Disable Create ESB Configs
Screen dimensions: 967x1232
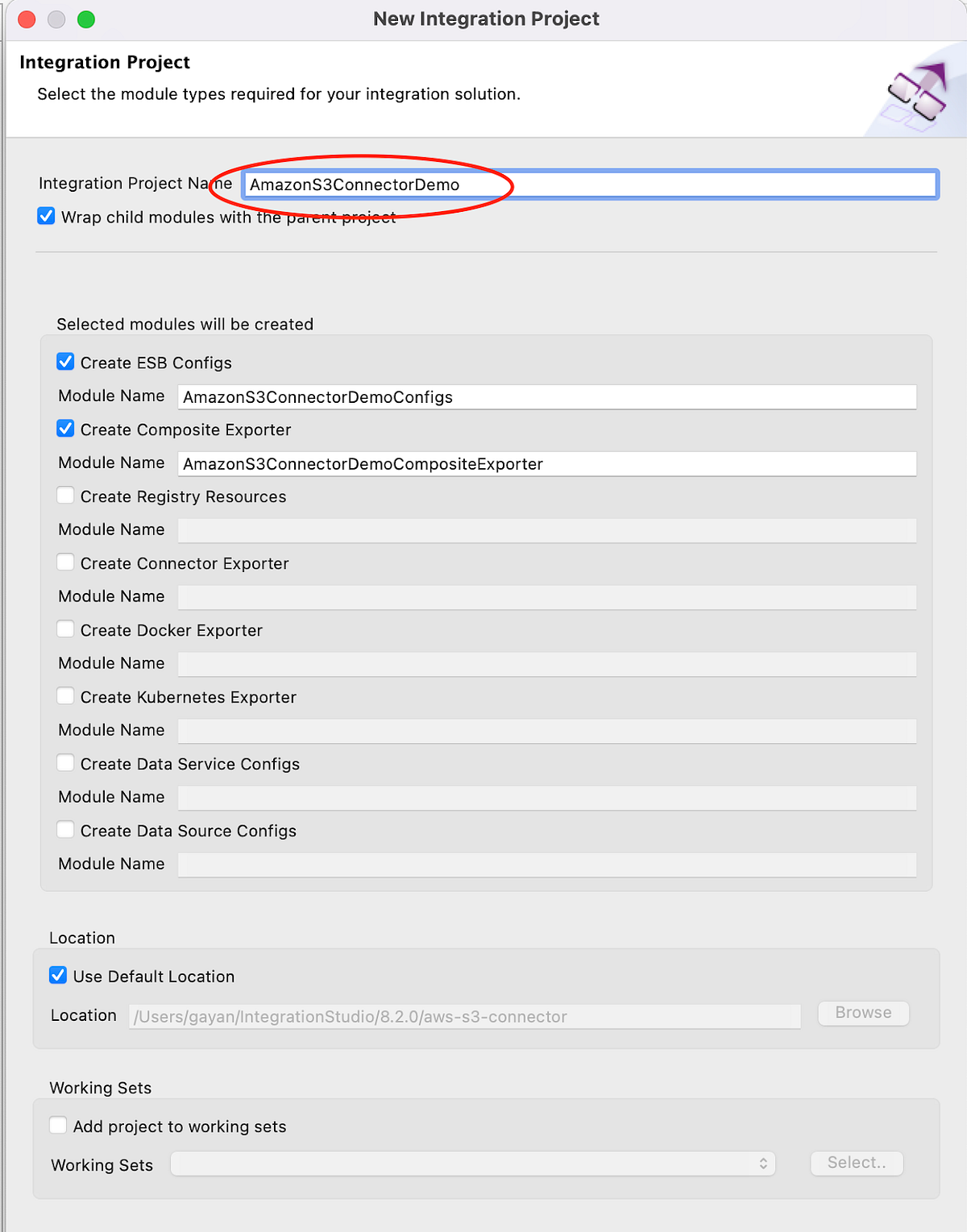65,361
